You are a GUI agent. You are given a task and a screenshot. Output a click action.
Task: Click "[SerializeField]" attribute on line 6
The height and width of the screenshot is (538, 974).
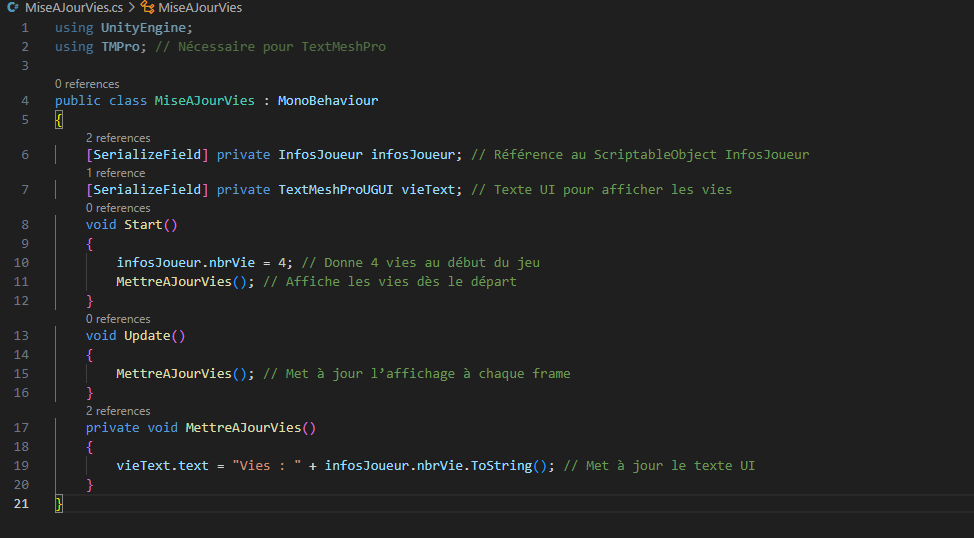click(x=147, y=155)
